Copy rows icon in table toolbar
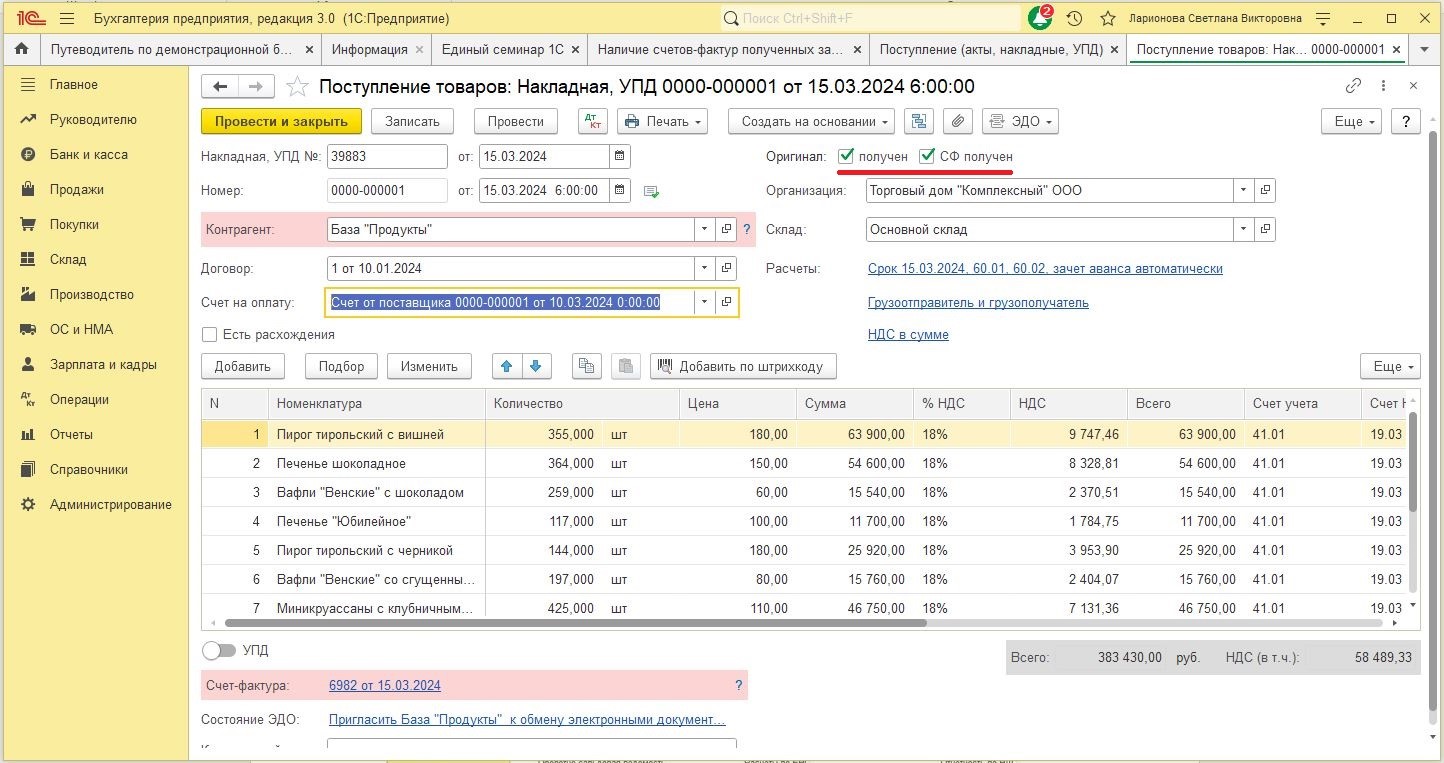Viewport: 1444px width, 763px height. coord(586,366)
